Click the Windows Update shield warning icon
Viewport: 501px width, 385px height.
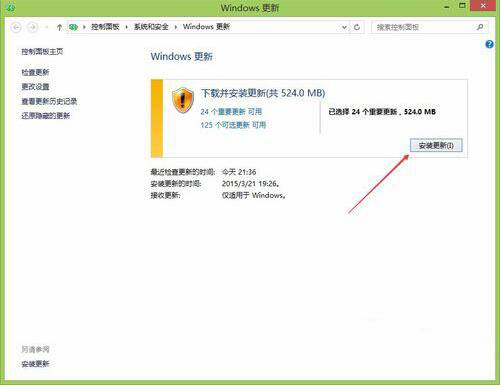[183, 100]
